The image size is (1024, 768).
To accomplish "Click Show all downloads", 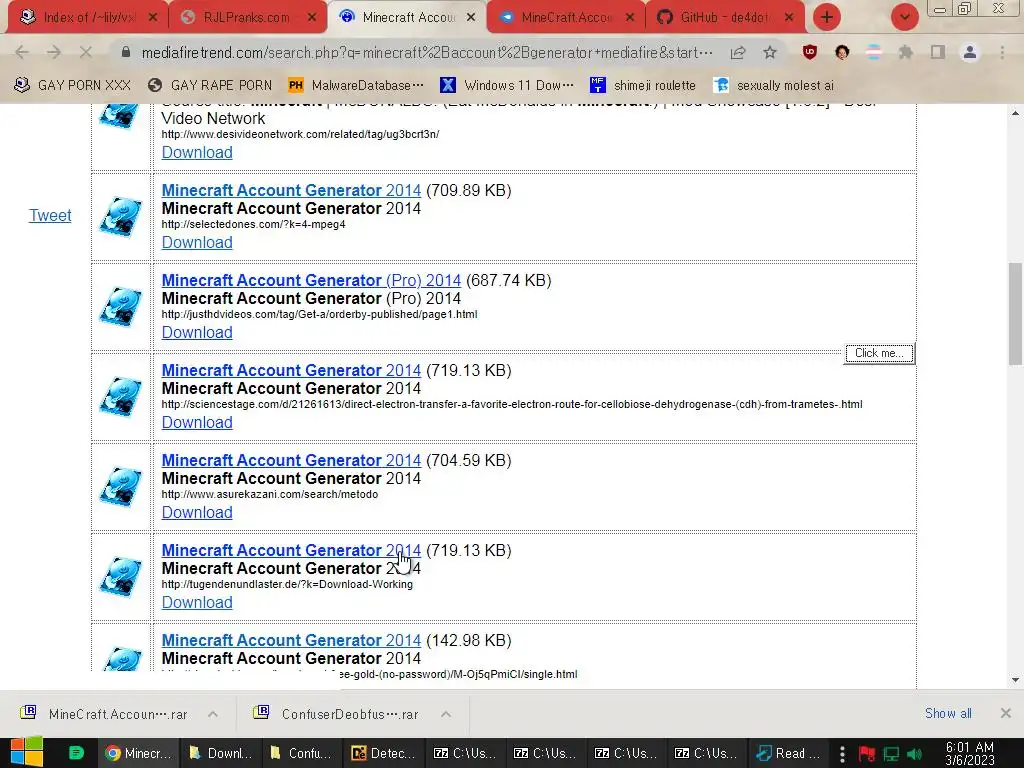I will (948, 713).
